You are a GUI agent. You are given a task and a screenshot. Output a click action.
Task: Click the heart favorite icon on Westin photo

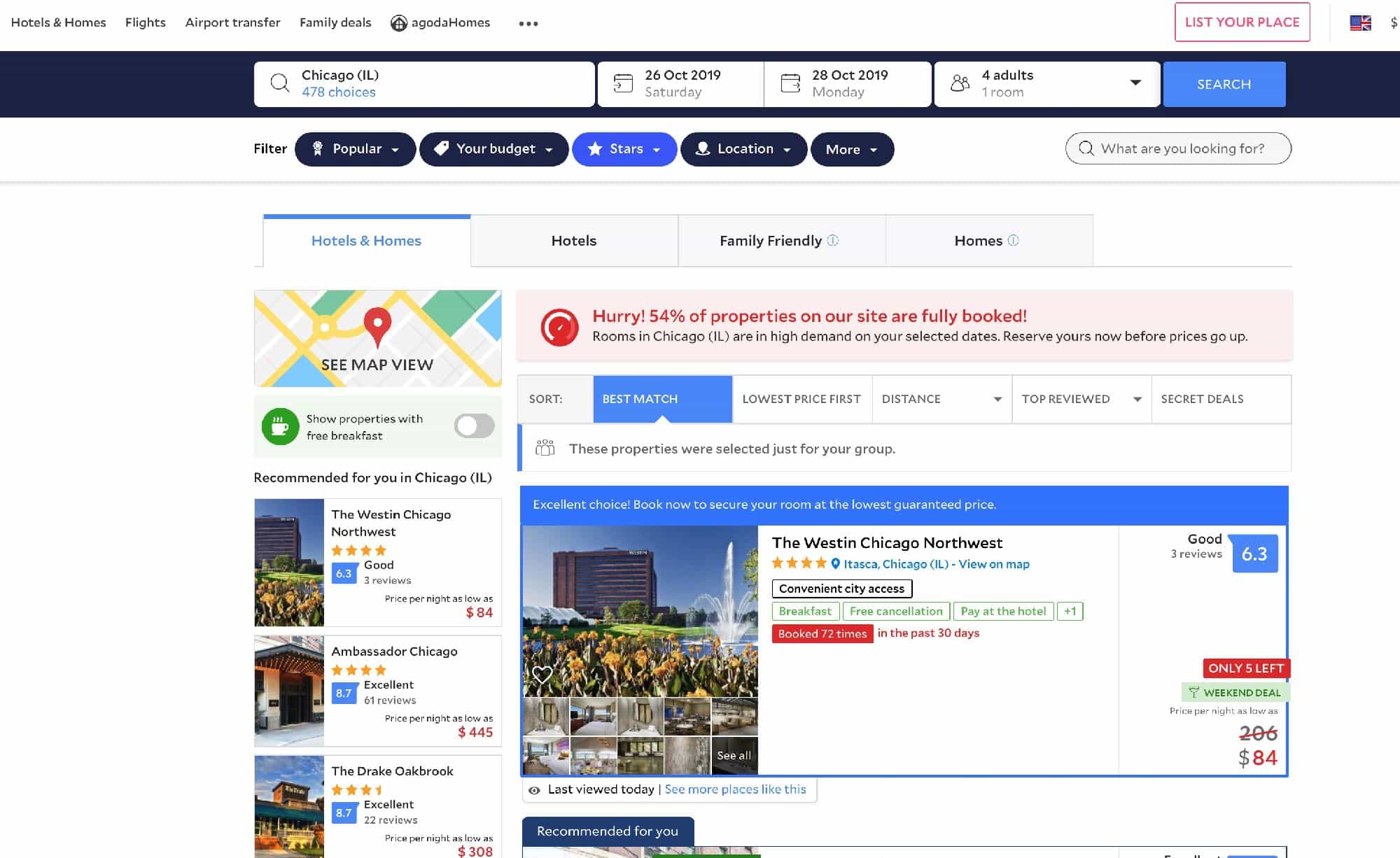click(542, 675)
